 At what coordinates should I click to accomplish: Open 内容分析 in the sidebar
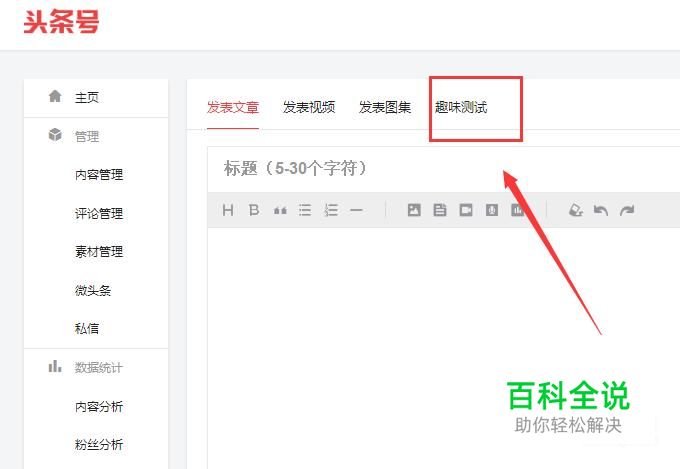coord(99,406)
